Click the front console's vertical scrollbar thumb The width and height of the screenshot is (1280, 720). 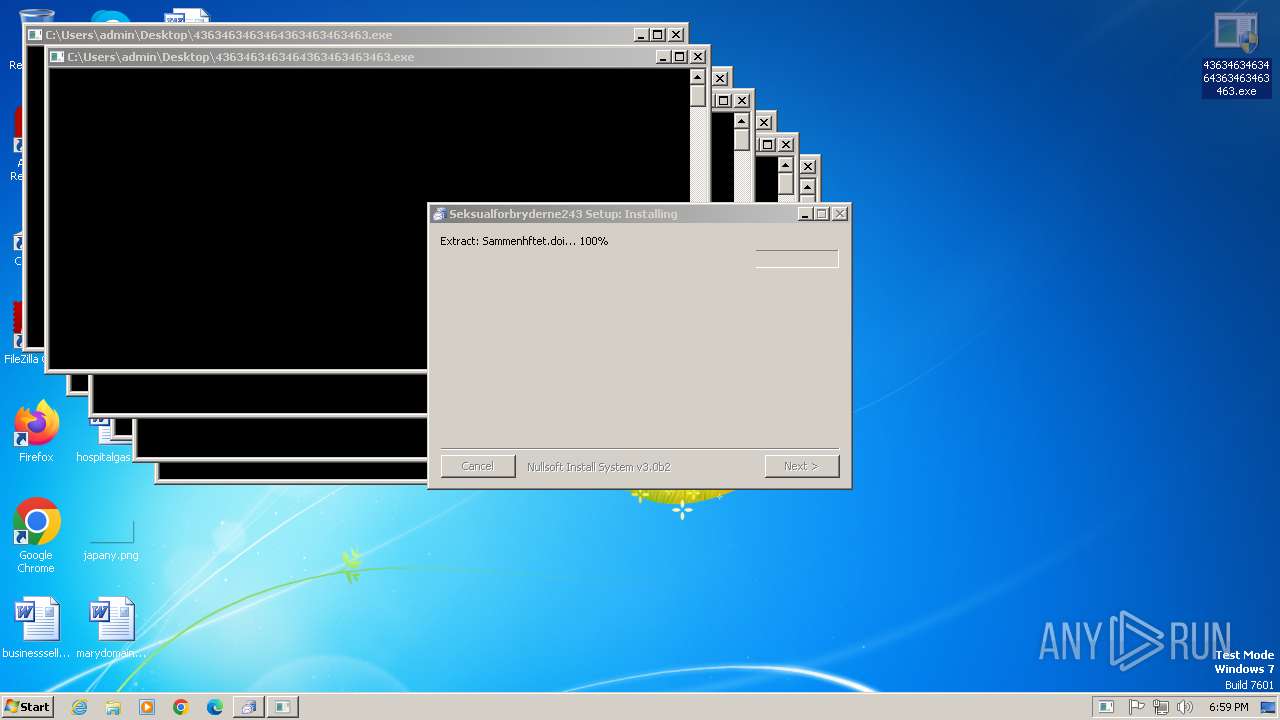[698, 95]
